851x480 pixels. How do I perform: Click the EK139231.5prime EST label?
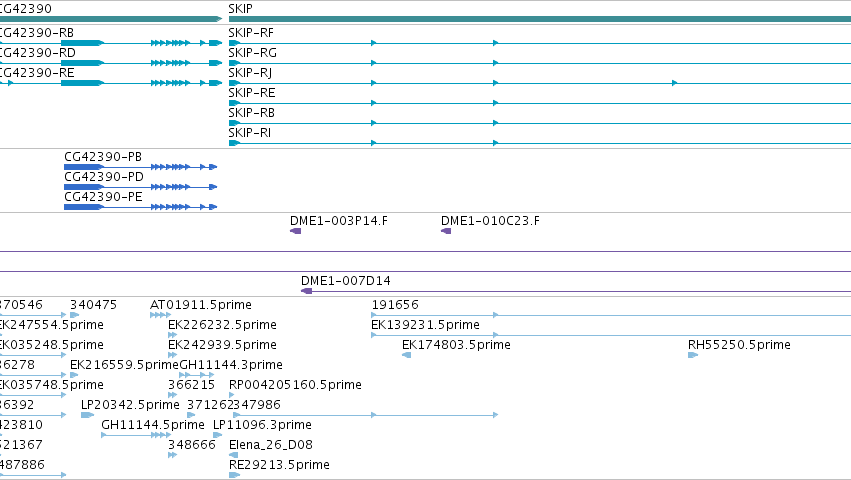click(426, 325)
